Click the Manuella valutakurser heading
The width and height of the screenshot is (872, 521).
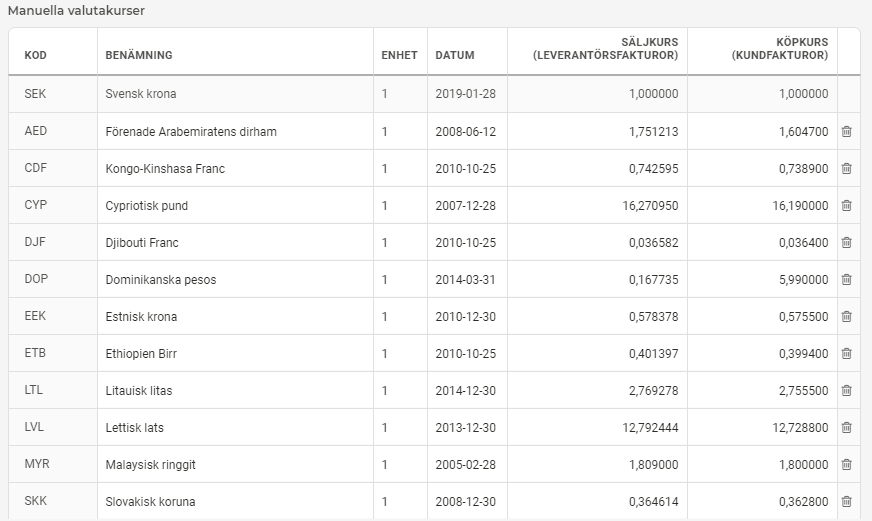click(x=76, y=11)
